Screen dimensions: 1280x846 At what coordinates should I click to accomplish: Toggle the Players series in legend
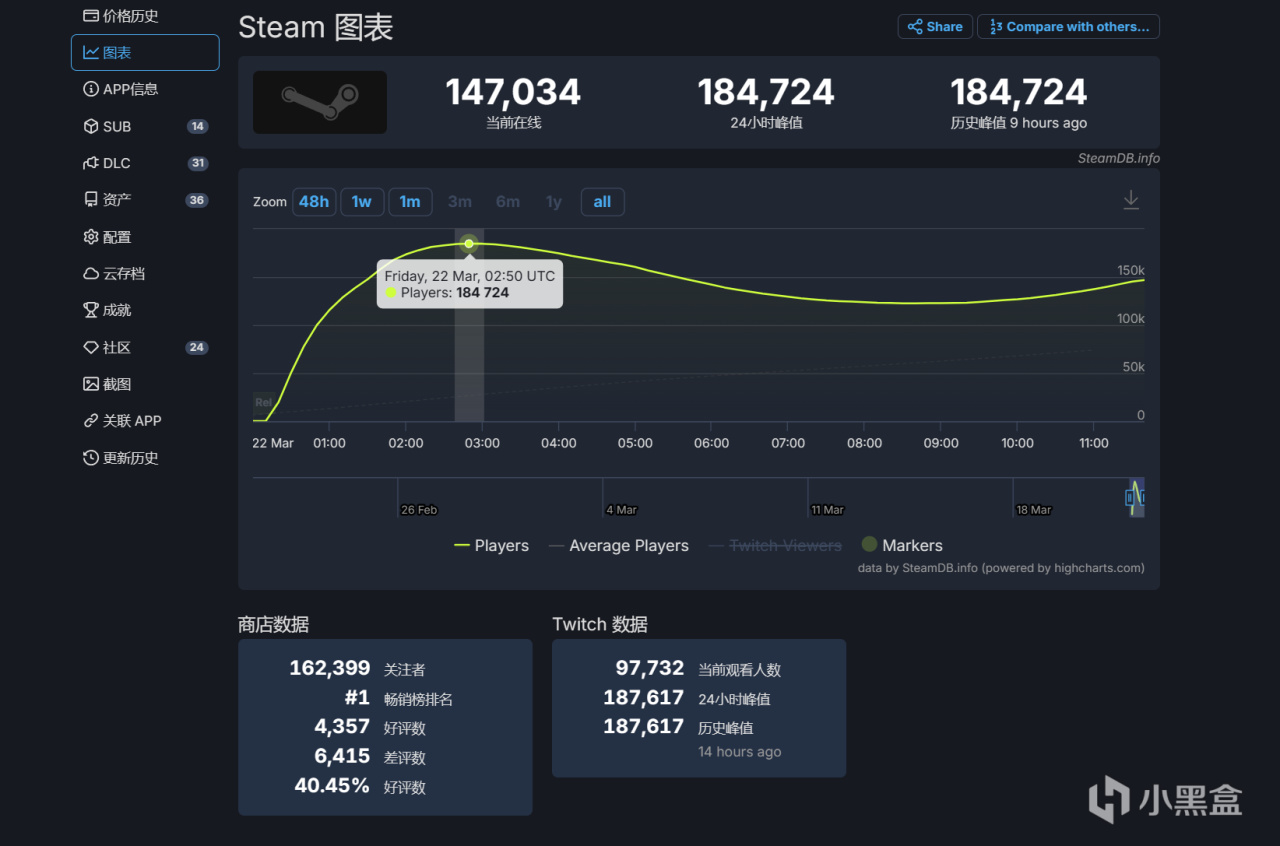pos(491,546)
